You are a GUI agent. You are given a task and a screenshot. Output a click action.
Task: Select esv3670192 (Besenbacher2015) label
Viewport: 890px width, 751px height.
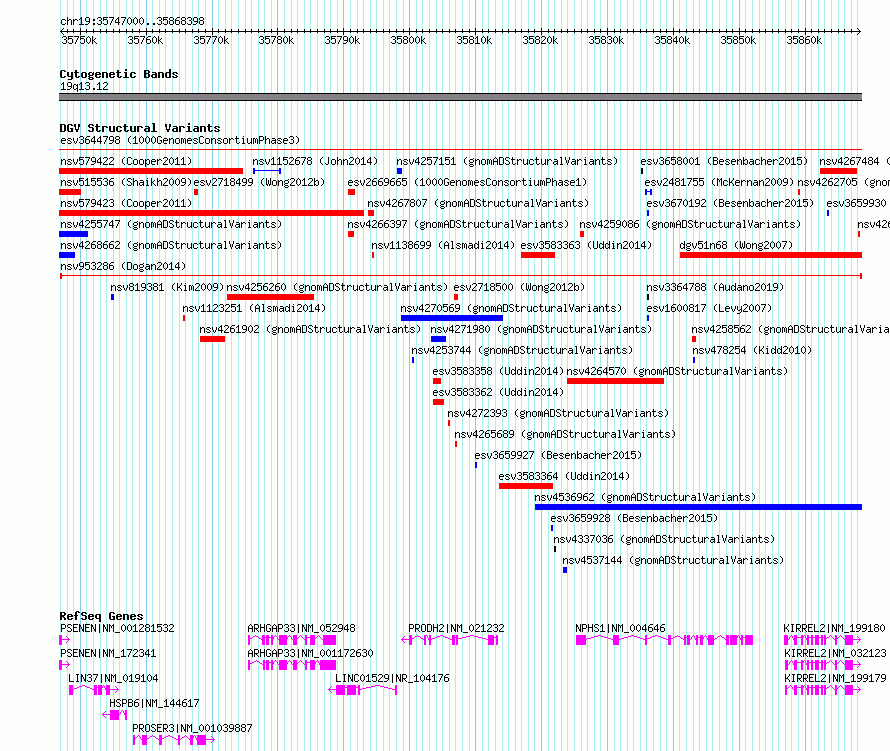[730, 203]
